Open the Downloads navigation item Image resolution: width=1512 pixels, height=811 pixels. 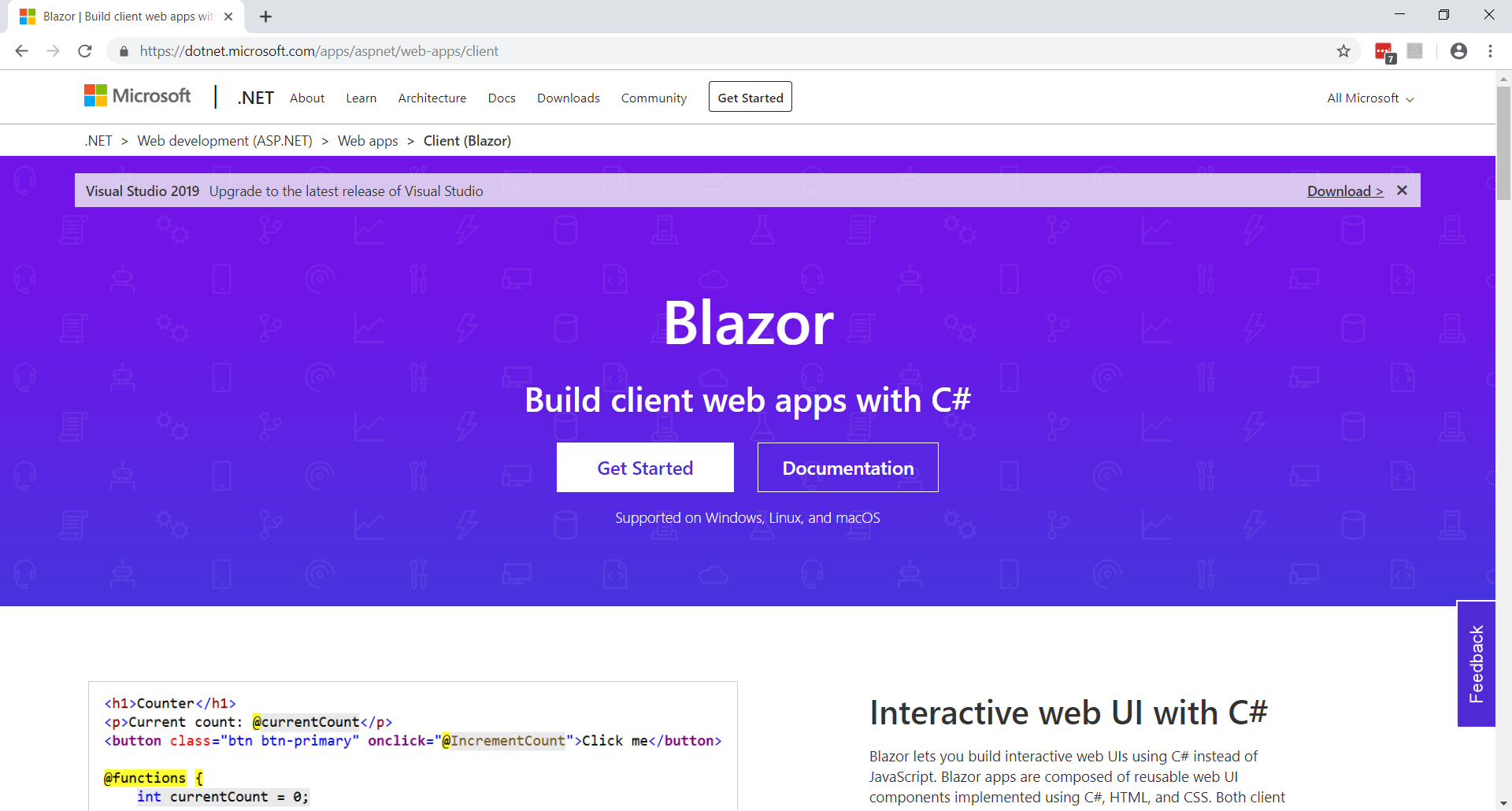tap(568, 98)
